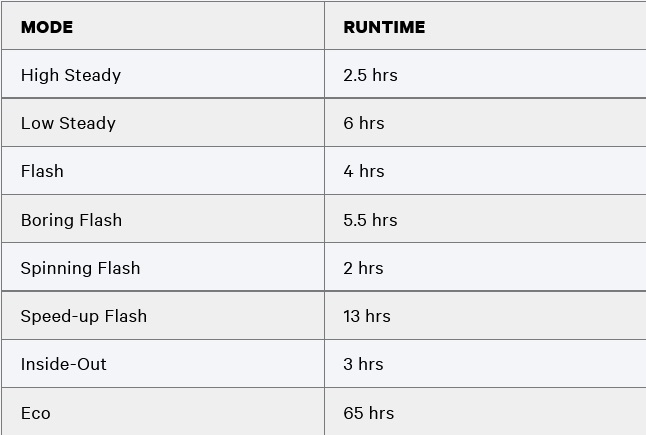The height and width of the screenshot is (435, 646).
Task: Click the word Steady in High Steady
Action: pos(93,76)
